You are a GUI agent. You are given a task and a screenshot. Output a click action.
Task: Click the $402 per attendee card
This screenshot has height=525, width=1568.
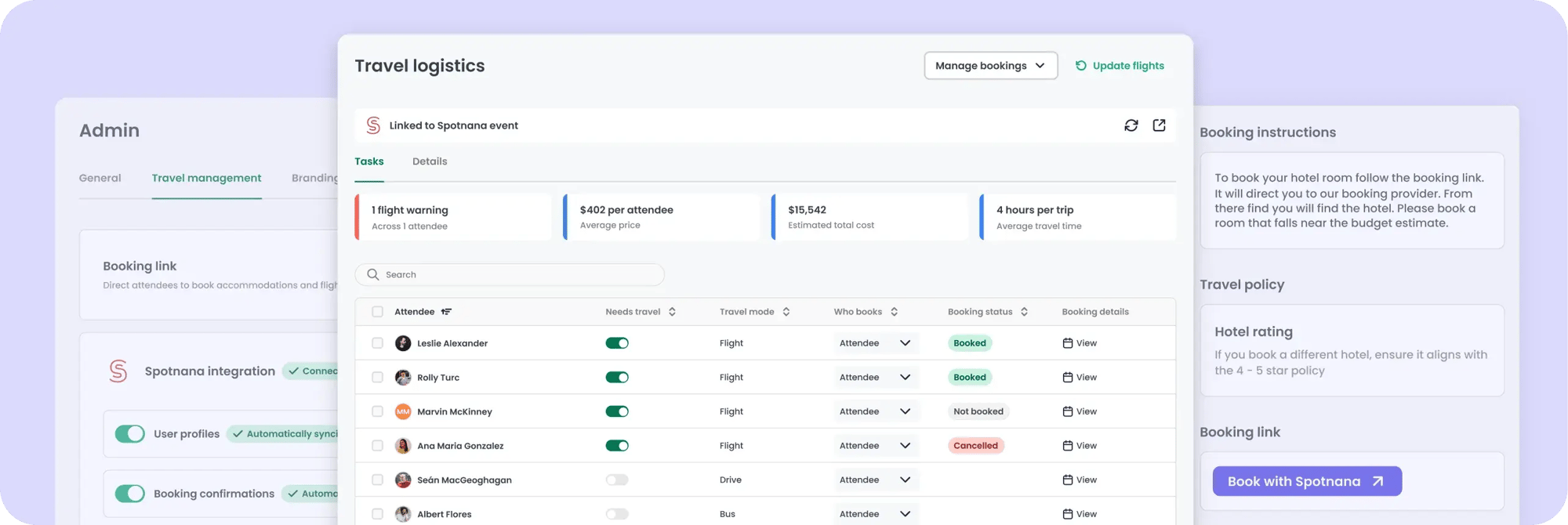[x=662, y=217]
